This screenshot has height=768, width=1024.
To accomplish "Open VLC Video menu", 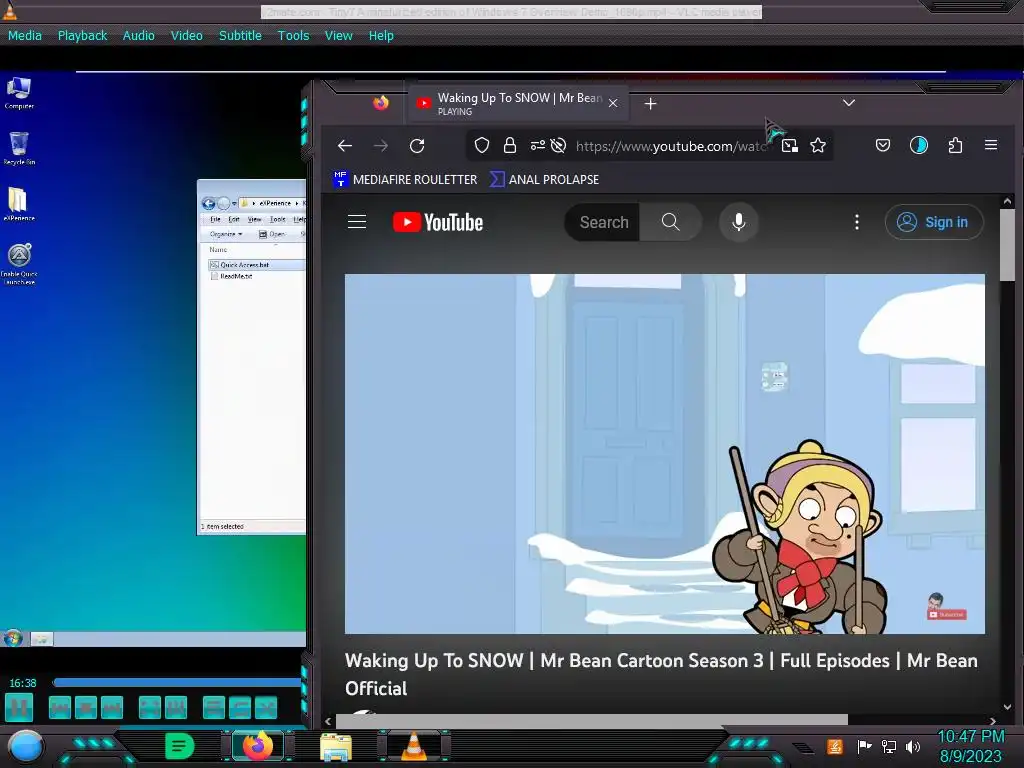I will (x=187, y=35).
